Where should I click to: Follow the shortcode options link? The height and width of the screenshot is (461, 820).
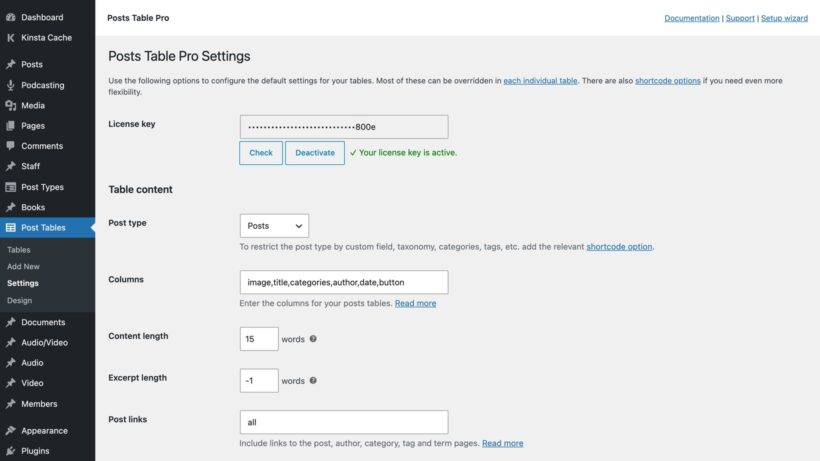click(668, 81)
